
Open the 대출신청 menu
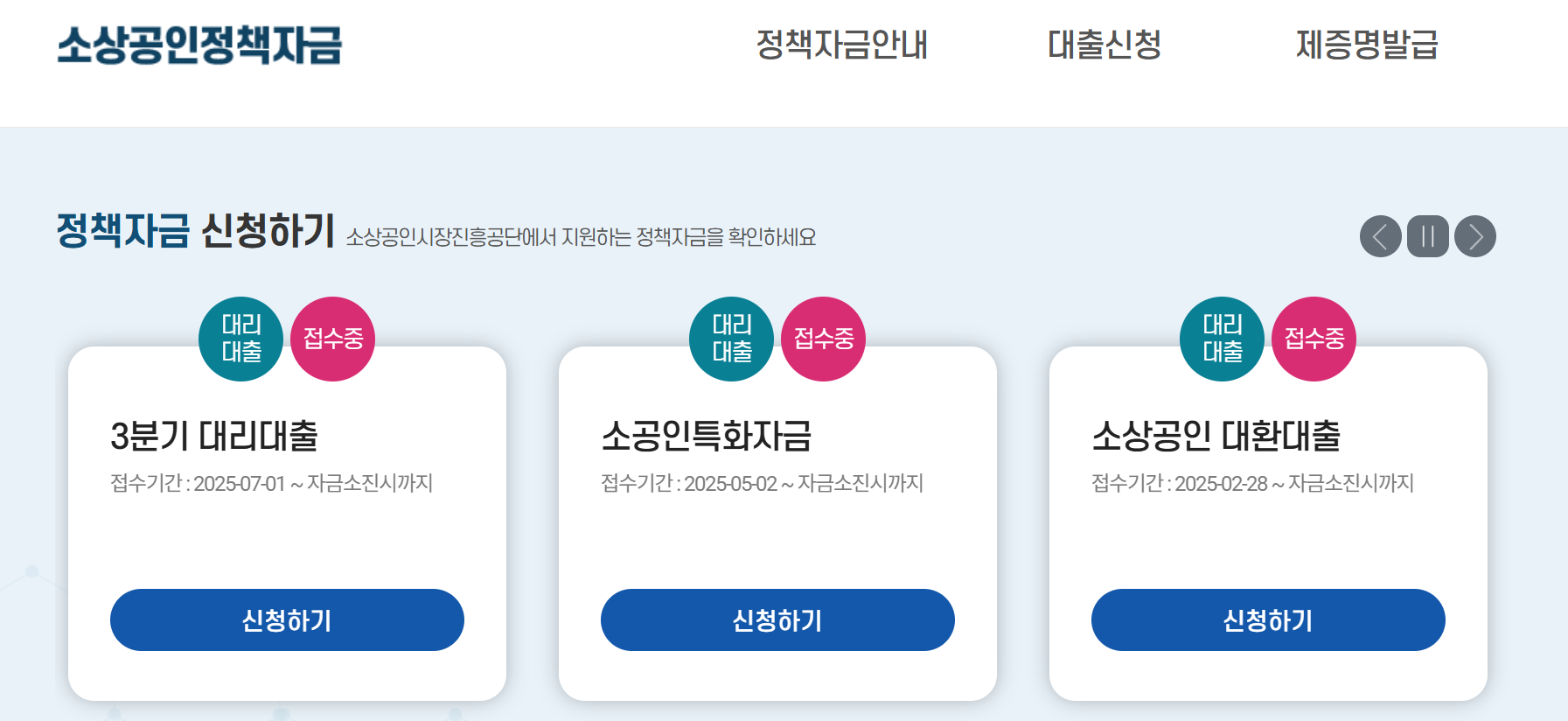1105,45
